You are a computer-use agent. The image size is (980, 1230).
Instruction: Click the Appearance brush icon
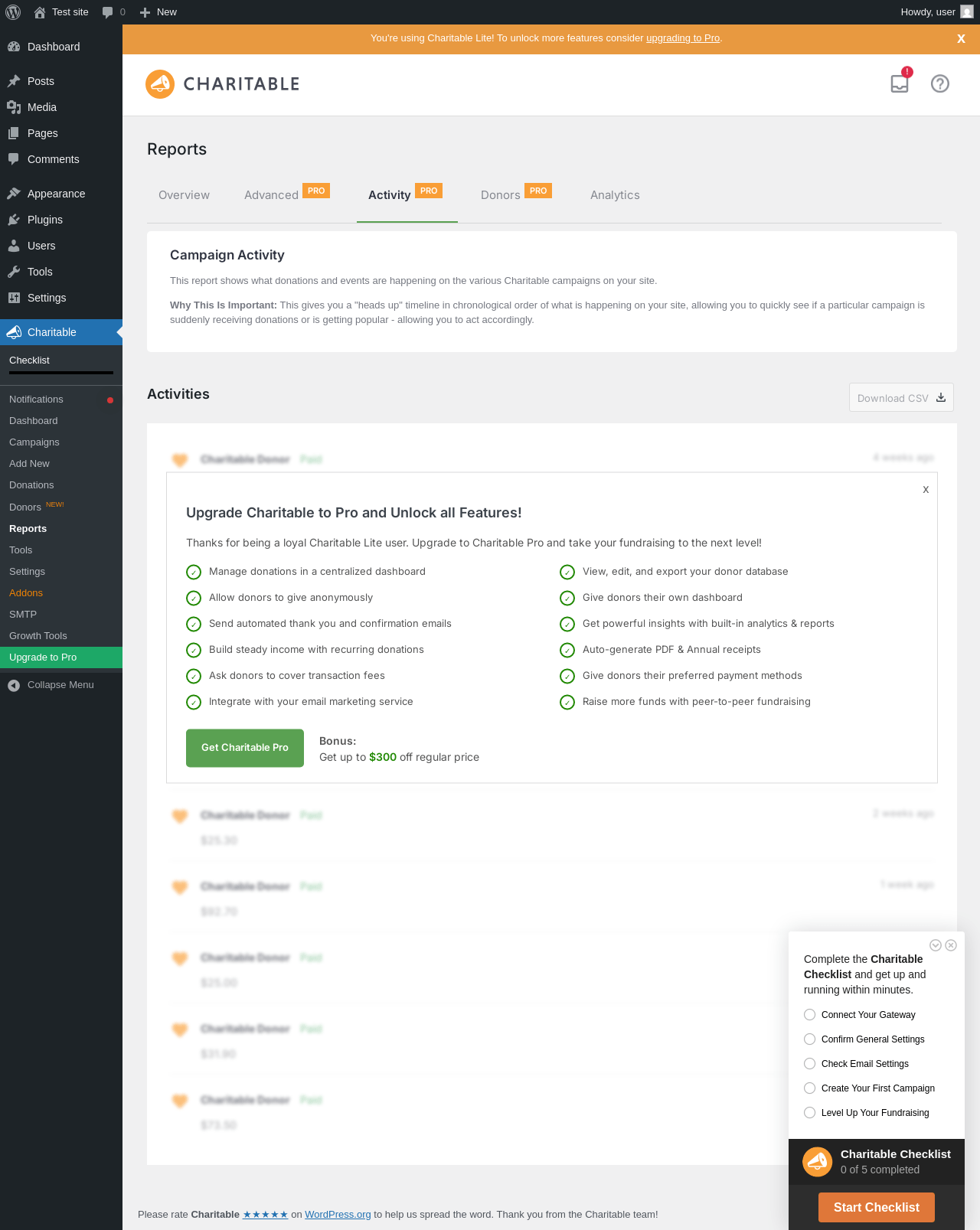point(14,194)
